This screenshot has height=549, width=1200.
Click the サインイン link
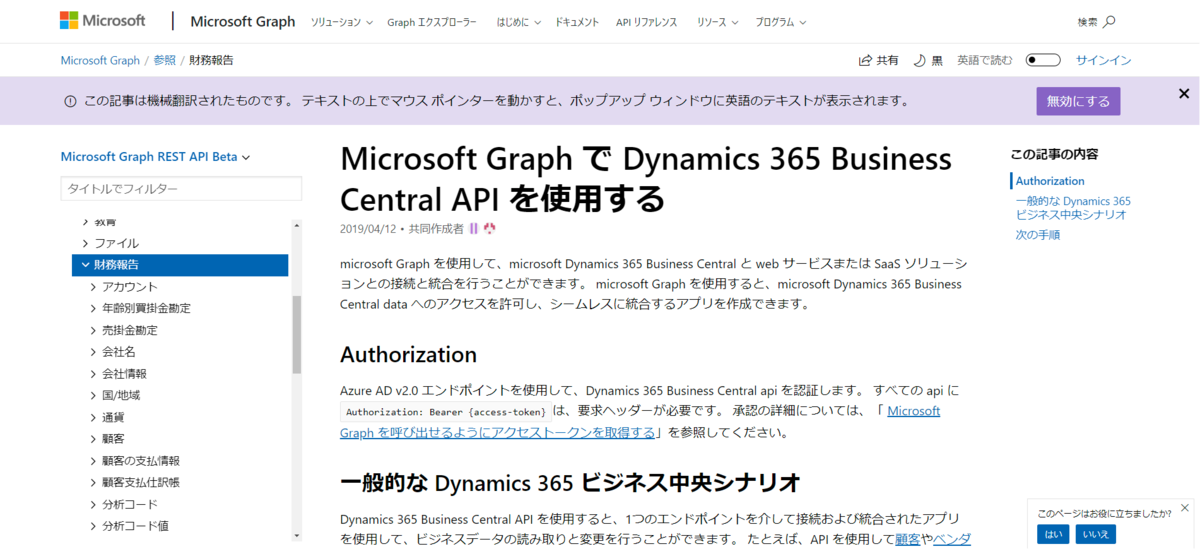click(x=1104, y=60)
